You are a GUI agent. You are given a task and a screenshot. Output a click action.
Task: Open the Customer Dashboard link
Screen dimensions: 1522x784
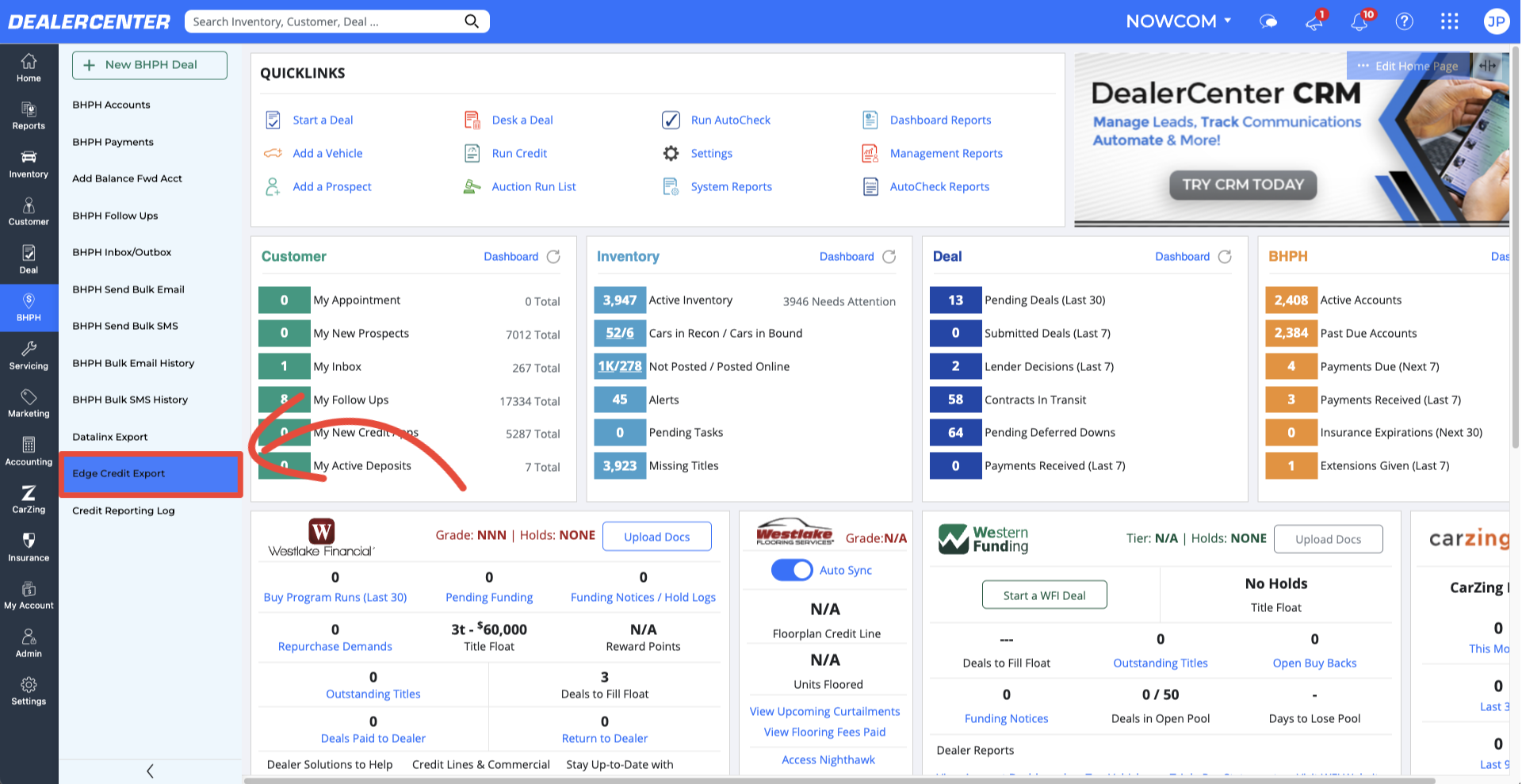(511, 256)
